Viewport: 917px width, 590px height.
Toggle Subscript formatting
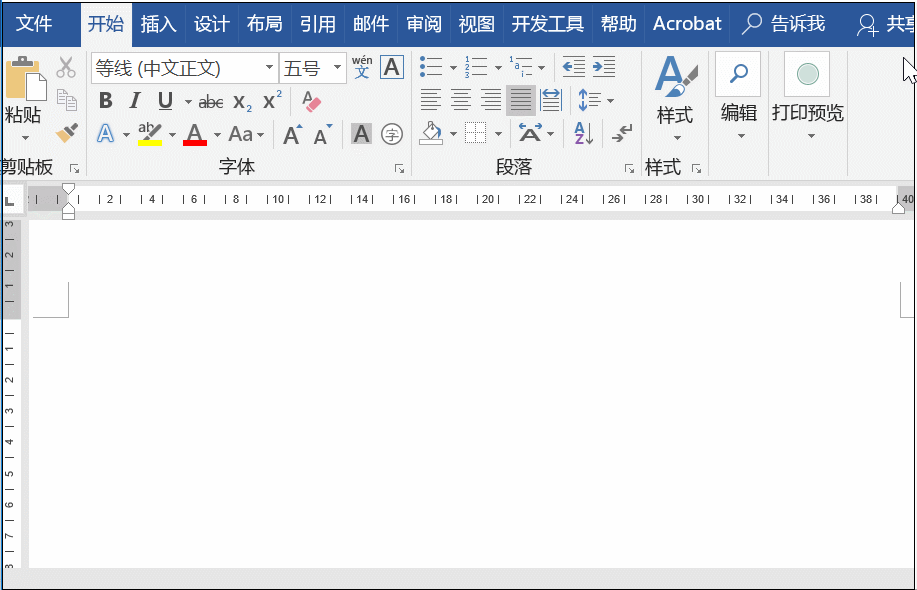tap(242, 102)
